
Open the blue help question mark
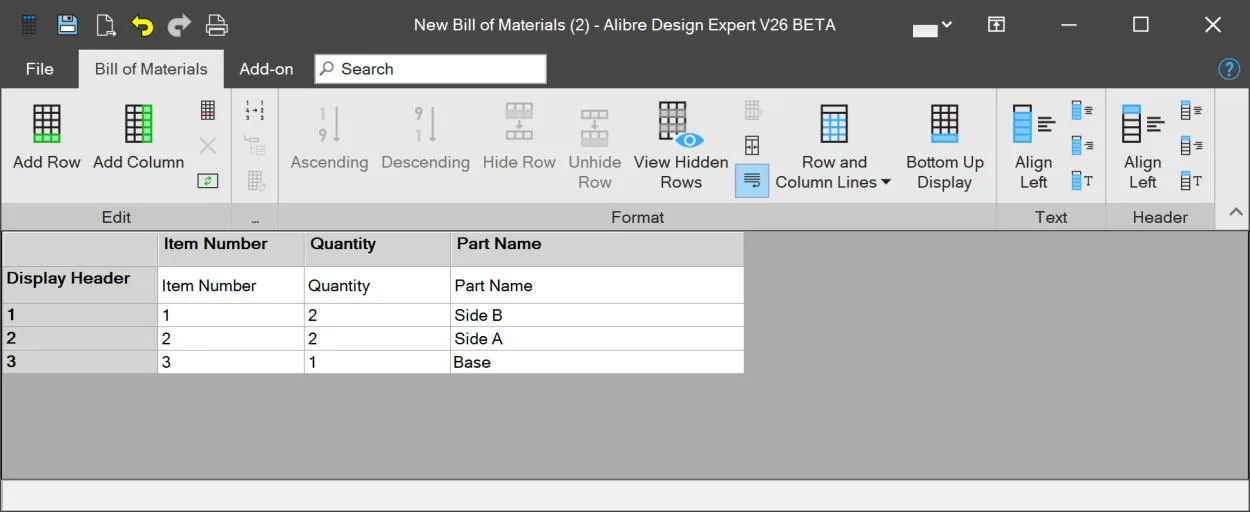(x=1229, y=69)
